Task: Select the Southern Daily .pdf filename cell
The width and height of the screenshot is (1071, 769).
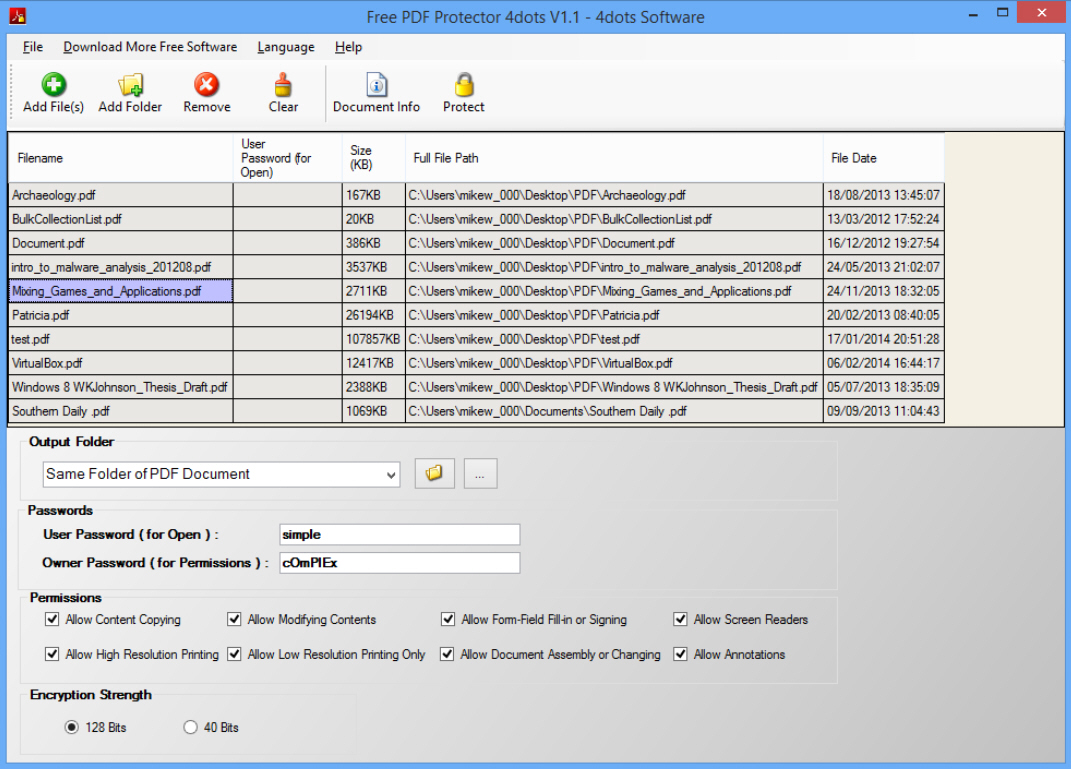Action: pos(121,411)
